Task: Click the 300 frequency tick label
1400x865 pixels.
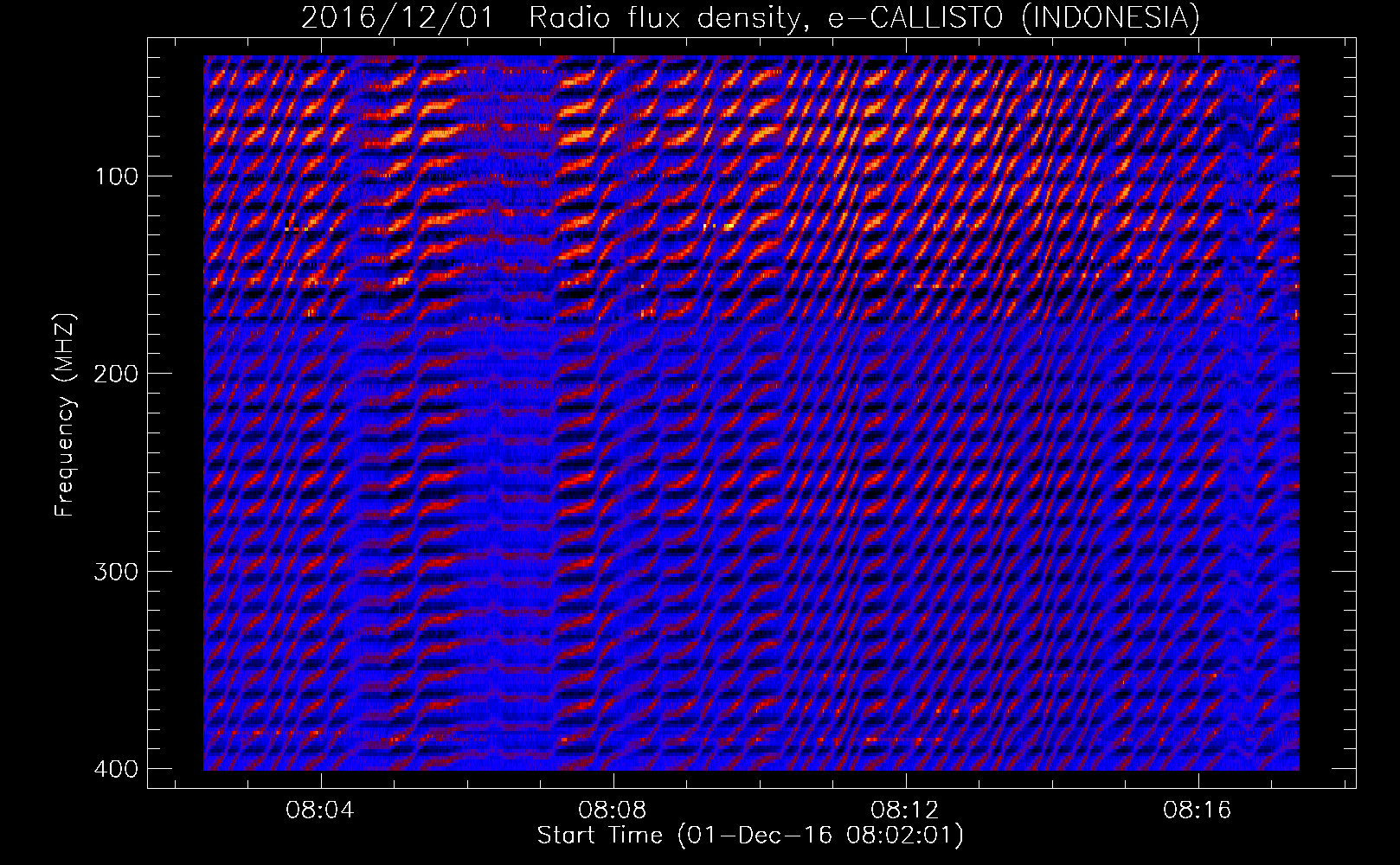Action: (115, 571)
